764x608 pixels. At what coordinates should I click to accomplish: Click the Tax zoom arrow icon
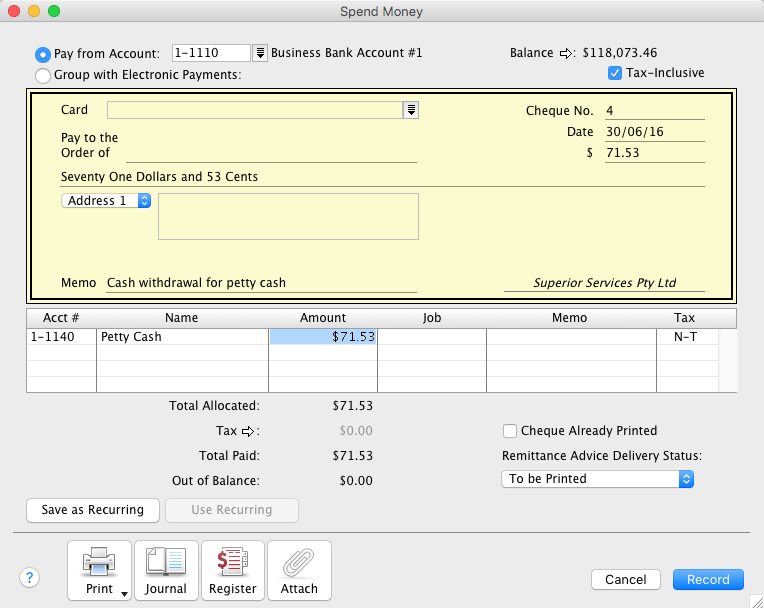coord(251,432)
